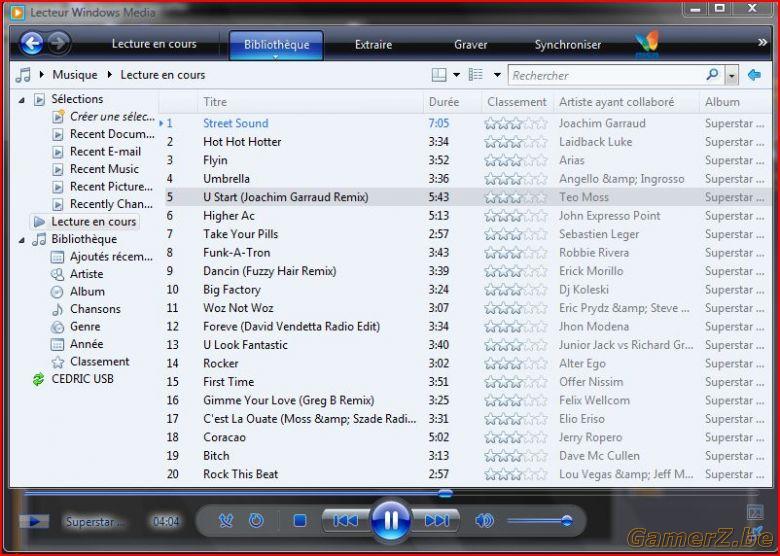Select the Recent E-mail playlist
The width and height of the screenshot is (780, 556).
tap(105, 152)
